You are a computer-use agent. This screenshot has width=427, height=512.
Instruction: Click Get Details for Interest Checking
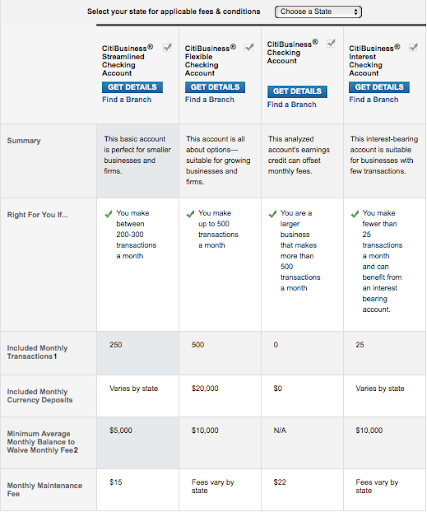(x=379, y=87)
